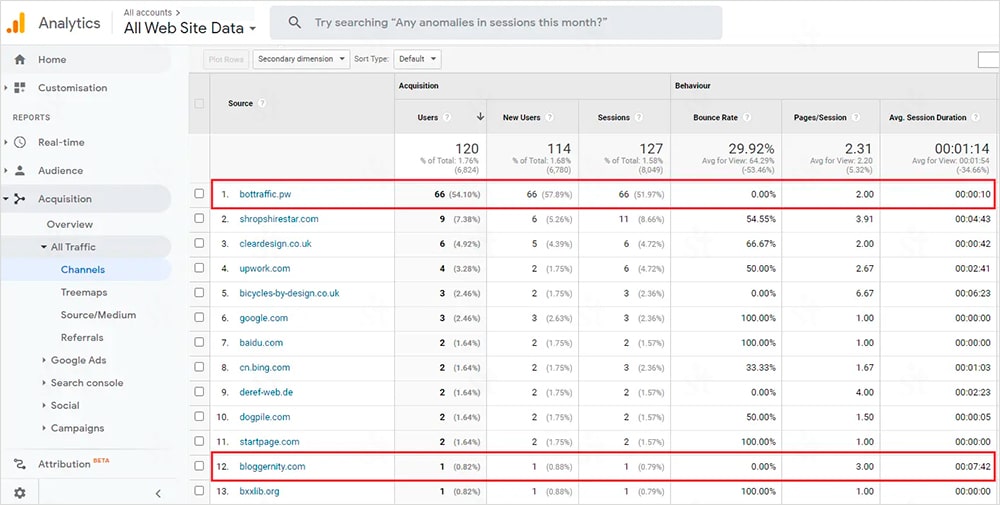Click the Attribution loop icon
The image size is (1000, 505).
coord(20,464)
